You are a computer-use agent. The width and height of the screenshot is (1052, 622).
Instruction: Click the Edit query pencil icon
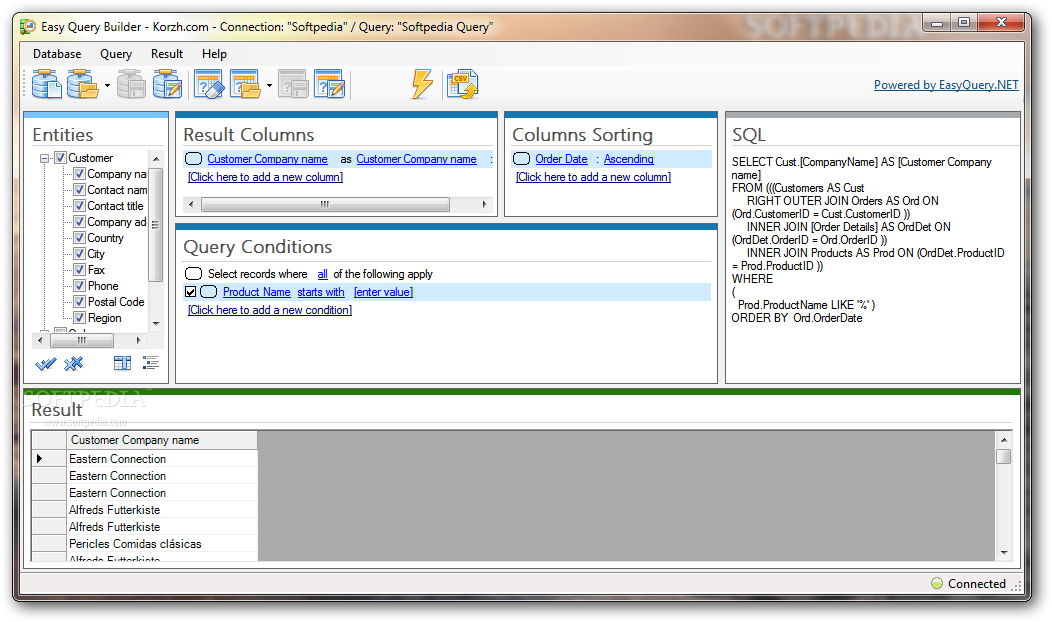point(329,85)
